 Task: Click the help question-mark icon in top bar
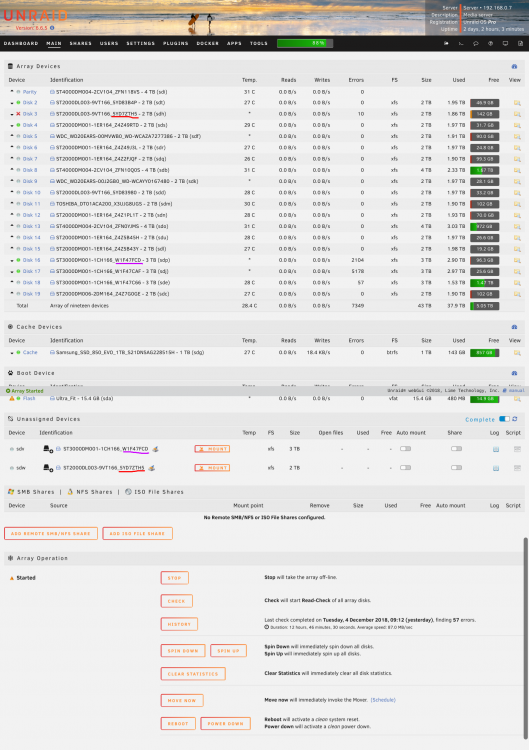[490, 44]
